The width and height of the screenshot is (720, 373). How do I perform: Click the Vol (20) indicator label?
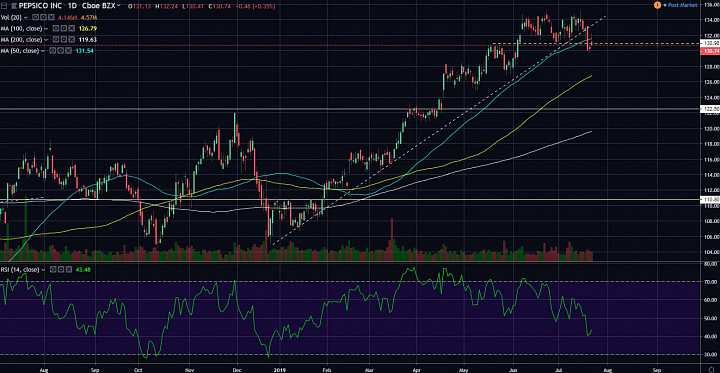click(x=11, y=17)
